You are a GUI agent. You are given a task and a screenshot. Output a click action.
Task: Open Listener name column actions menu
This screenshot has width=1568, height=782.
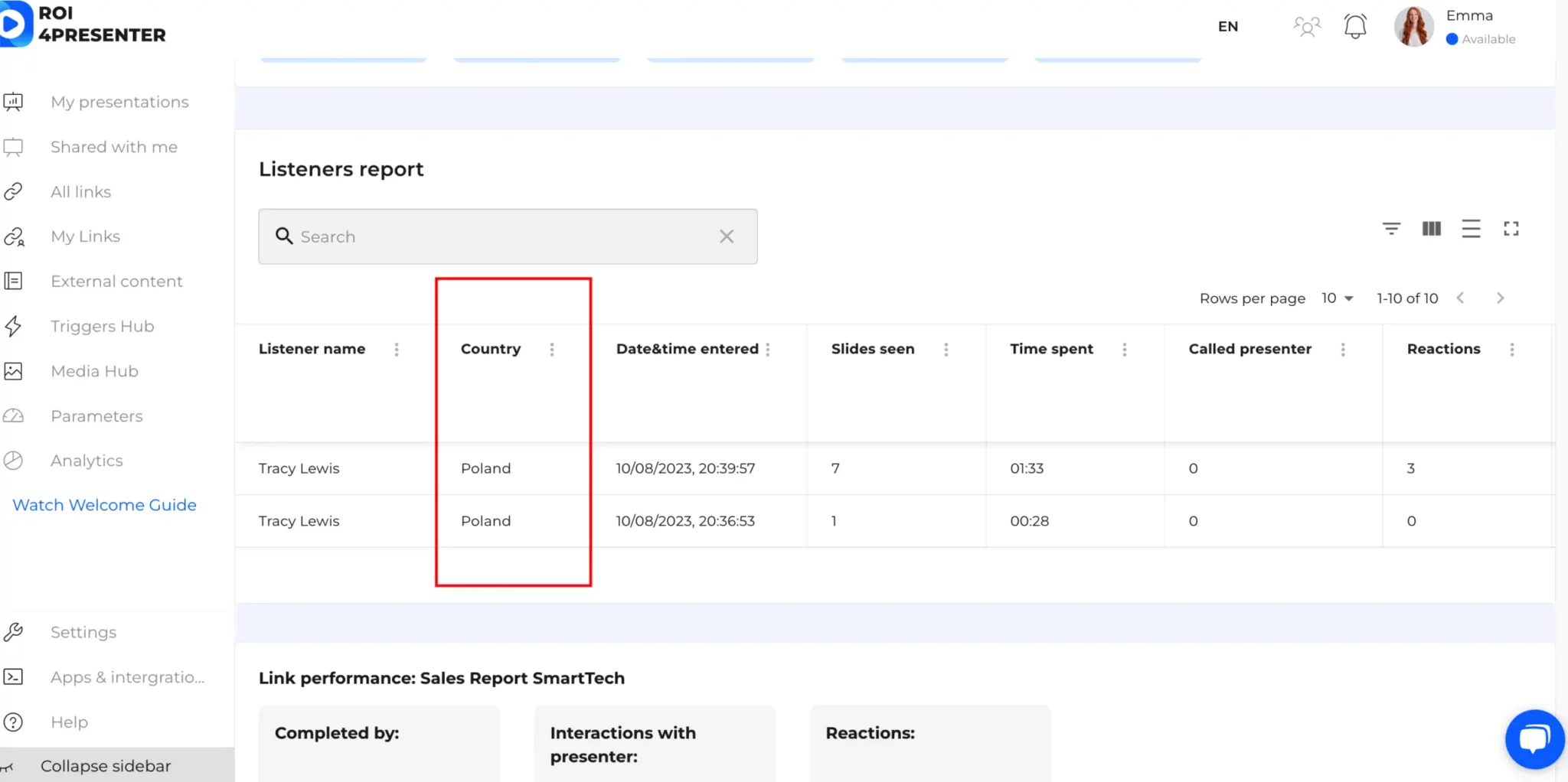point(397,350)
